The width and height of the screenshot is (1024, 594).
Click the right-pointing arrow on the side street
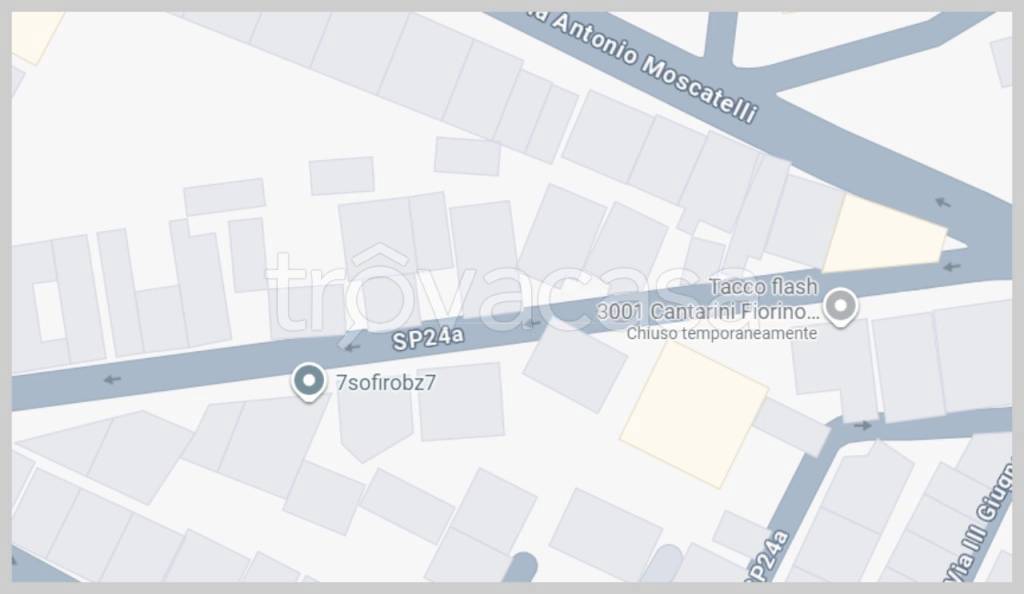coord(862,426)
